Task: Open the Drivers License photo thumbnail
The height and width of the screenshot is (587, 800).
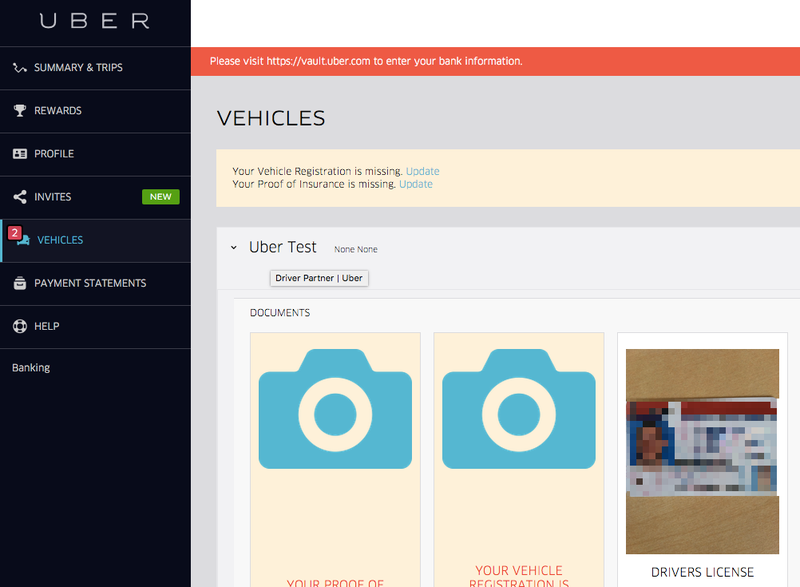Action: tap(703, 451)
